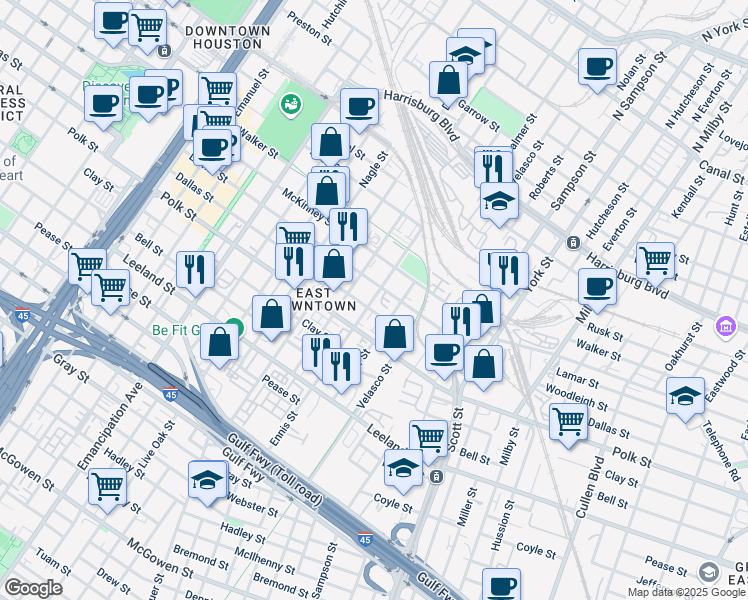
Task: Select the 'Preston St' street label
Action: [x=309, y=28]
